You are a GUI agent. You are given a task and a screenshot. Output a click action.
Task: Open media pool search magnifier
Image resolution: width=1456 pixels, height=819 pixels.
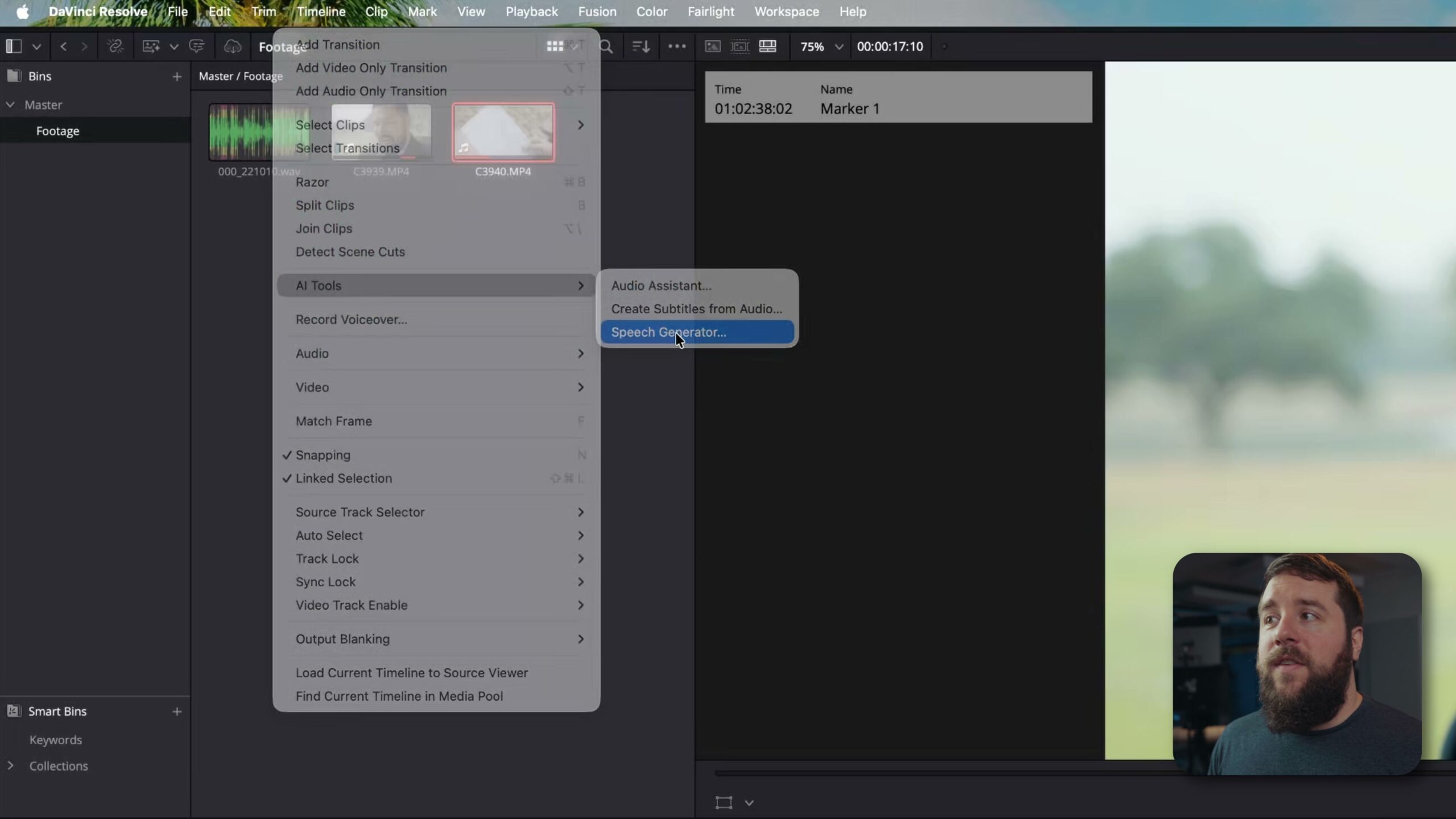point(606,46)
